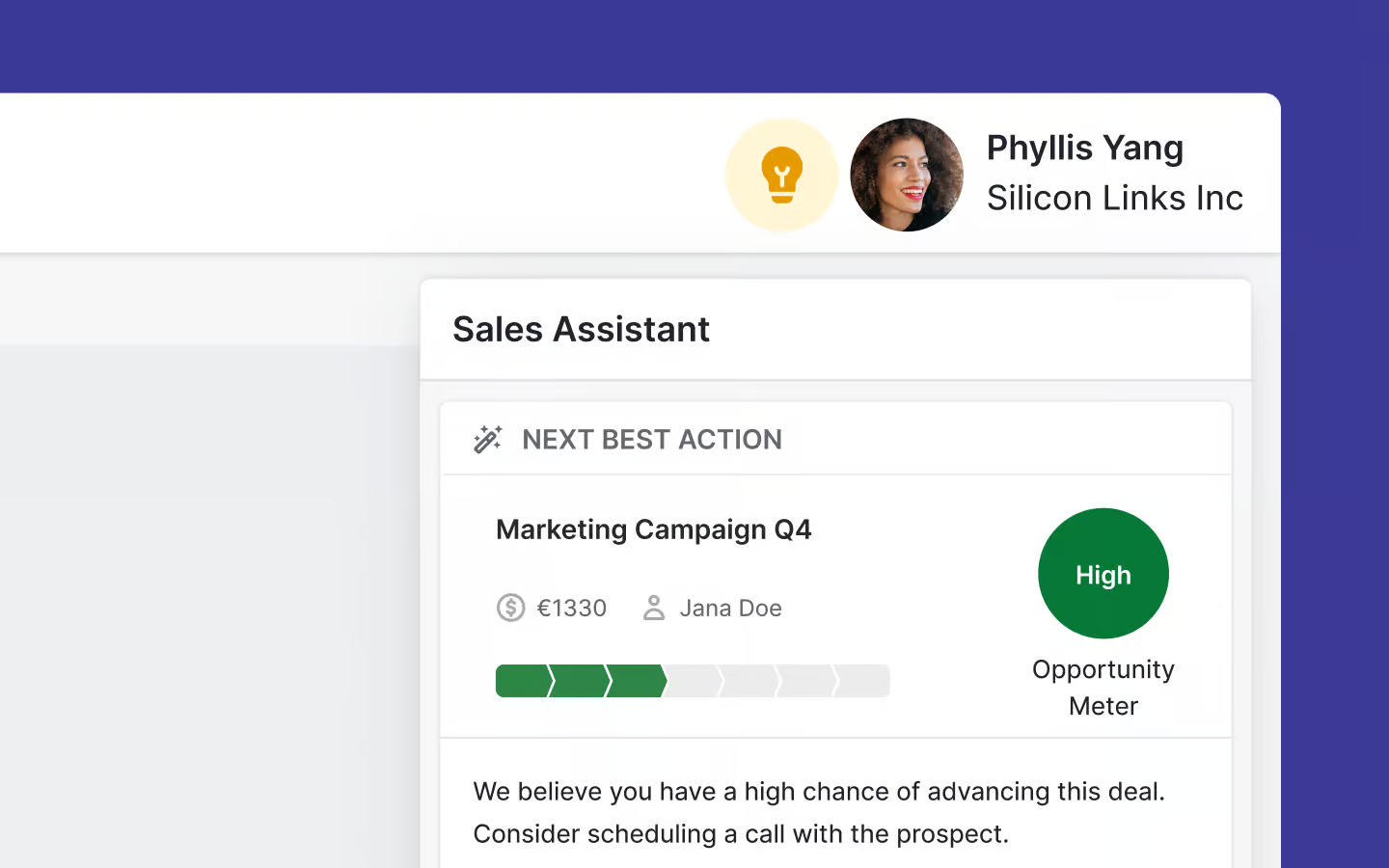The height and width of the screenshot is (868, 1389).
Task: Click the magic wand icon
Action: point(488,439)
